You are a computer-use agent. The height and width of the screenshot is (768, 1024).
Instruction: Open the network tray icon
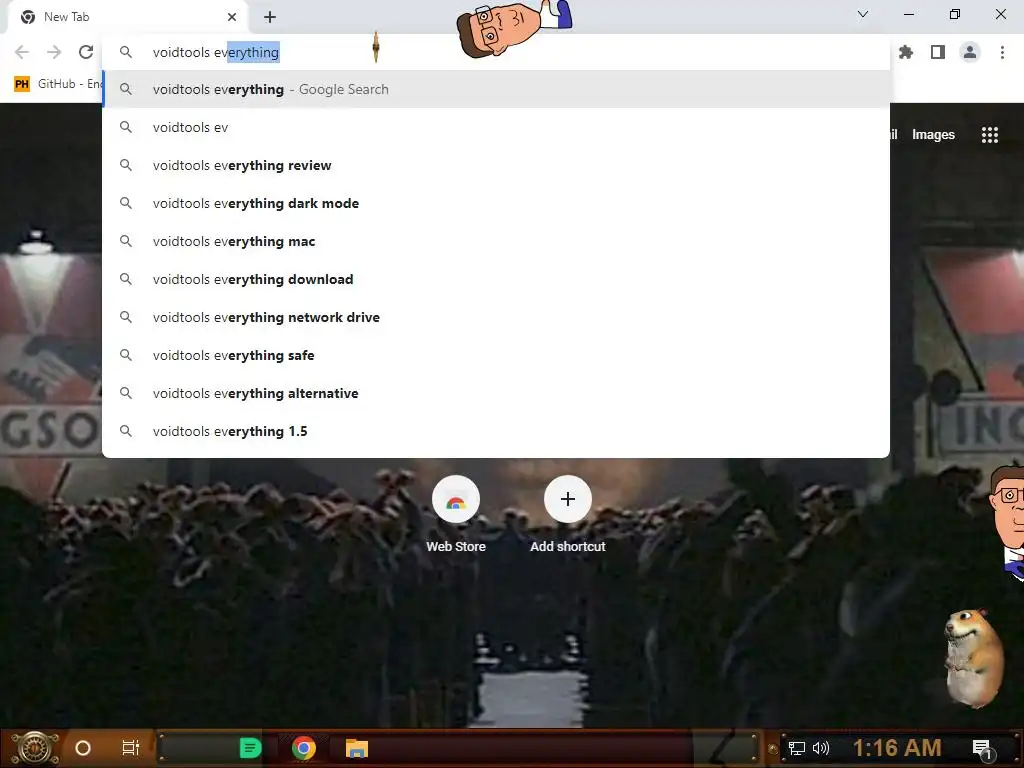coord(797,748)
